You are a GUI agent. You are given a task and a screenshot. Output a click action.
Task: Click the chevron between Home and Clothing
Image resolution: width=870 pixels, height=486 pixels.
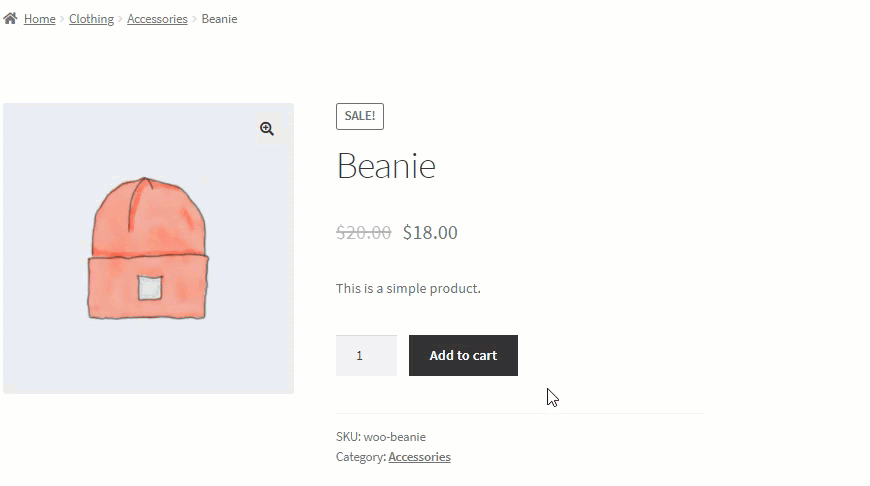point(62,19)
